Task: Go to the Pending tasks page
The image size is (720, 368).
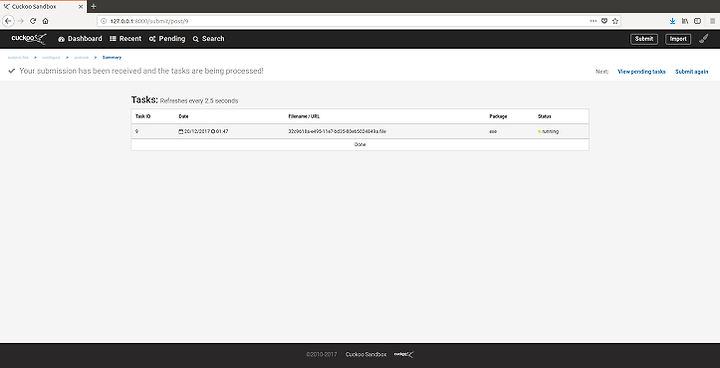Action: (167, 39)
